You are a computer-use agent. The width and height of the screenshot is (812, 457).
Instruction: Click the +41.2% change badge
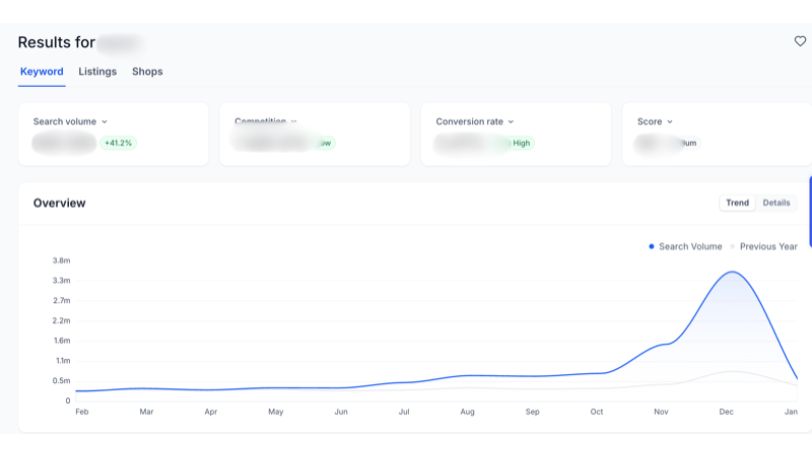(x=118, y=143)
